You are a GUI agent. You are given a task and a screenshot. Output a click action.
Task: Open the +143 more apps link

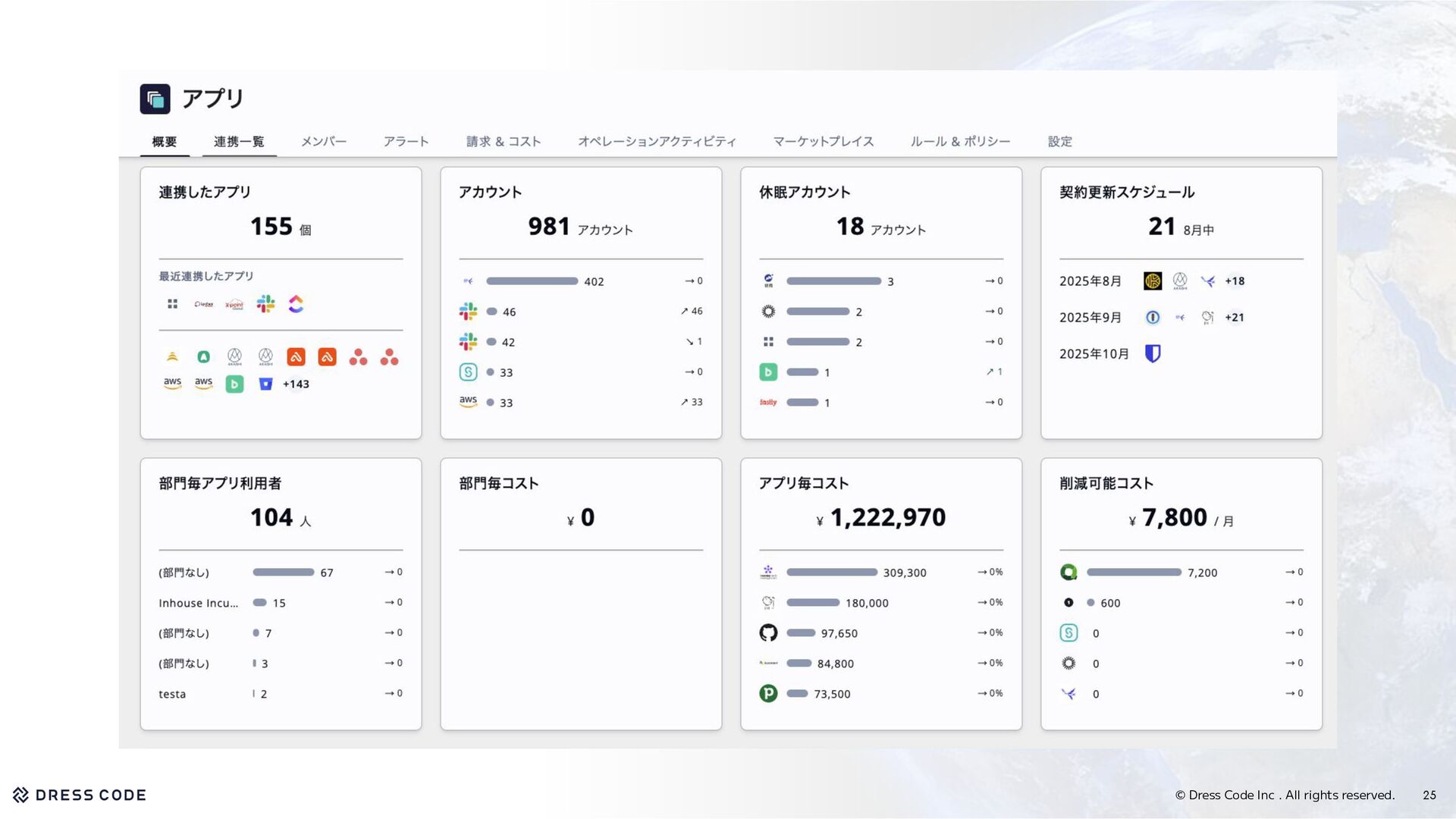(x=296, y=384)
